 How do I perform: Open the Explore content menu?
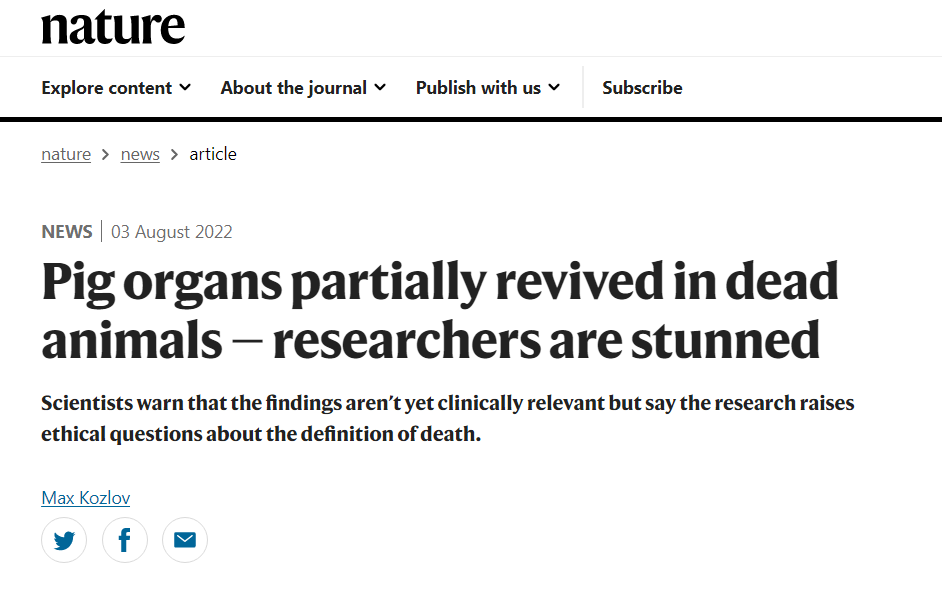(x=116, y=88)
